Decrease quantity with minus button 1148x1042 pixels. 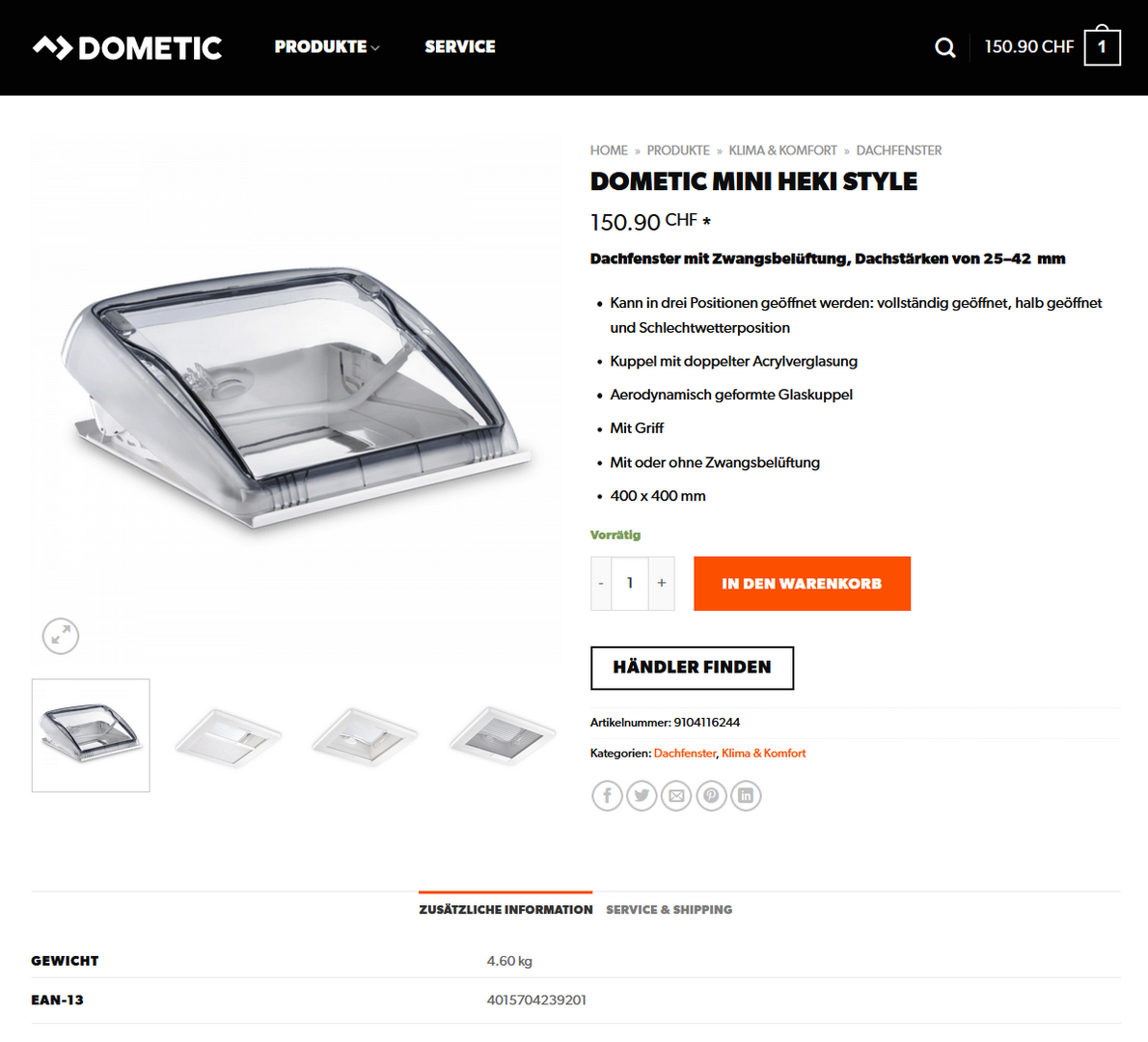coord(601,583)
